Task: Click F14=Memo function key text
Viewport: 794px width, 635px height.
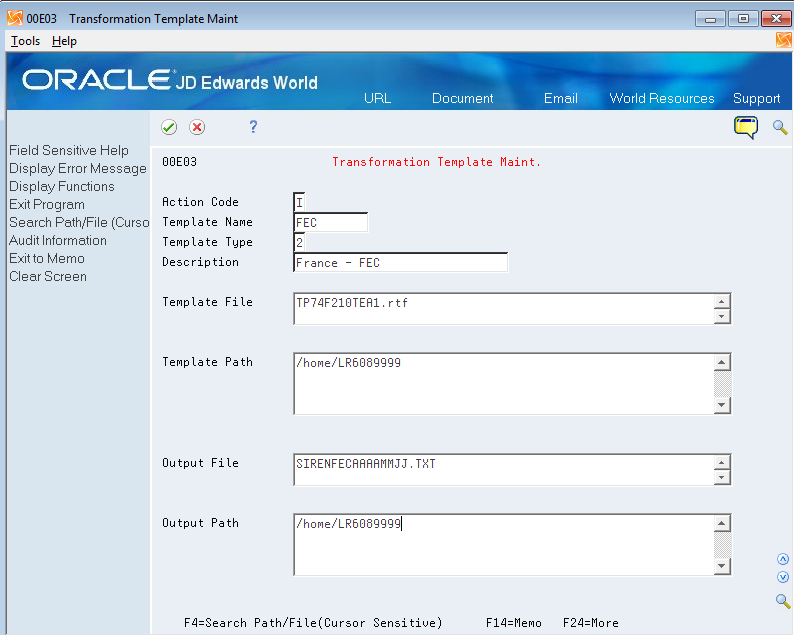Action: (x=513, y=623)
